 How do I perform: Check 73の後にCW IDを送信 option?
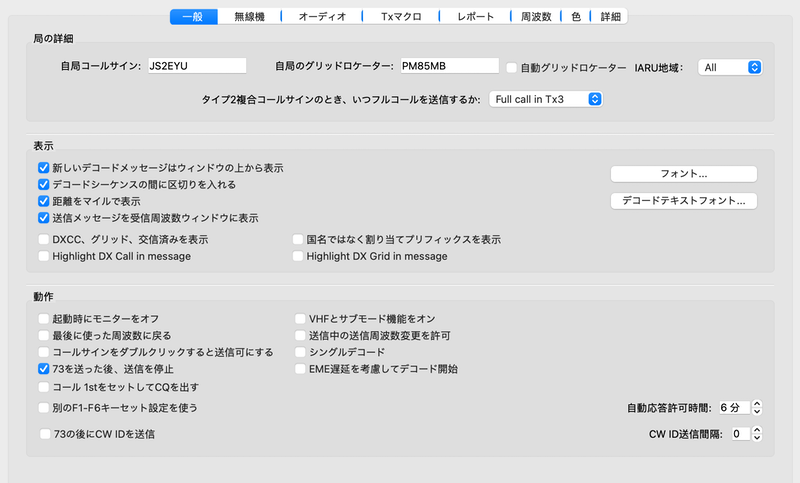tap(46, 434)
